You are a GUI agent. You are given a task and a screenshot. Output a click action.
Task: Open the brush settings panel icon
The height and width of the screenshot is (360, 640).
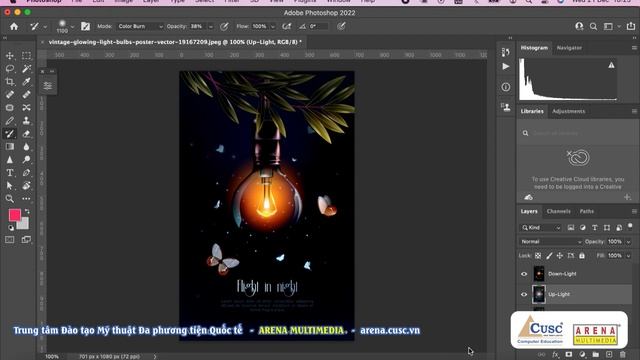click(x=85, y=27)
